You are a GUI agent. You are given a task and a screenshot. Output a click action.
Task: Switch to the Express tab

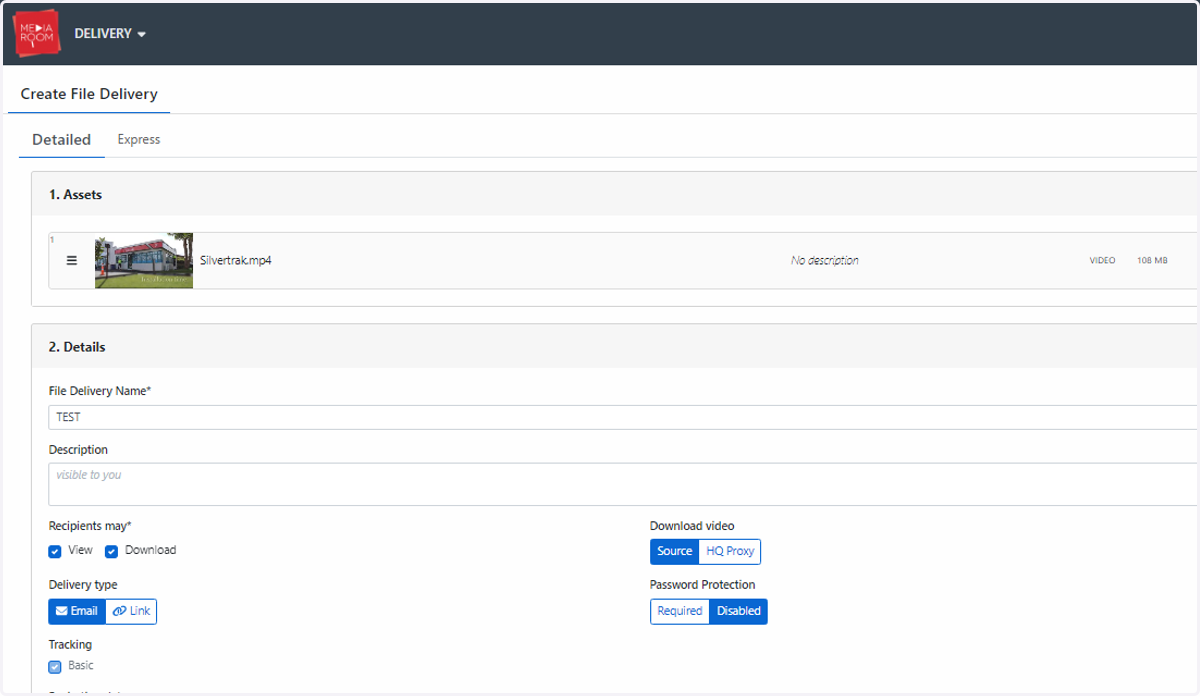(x=139, y=140)
